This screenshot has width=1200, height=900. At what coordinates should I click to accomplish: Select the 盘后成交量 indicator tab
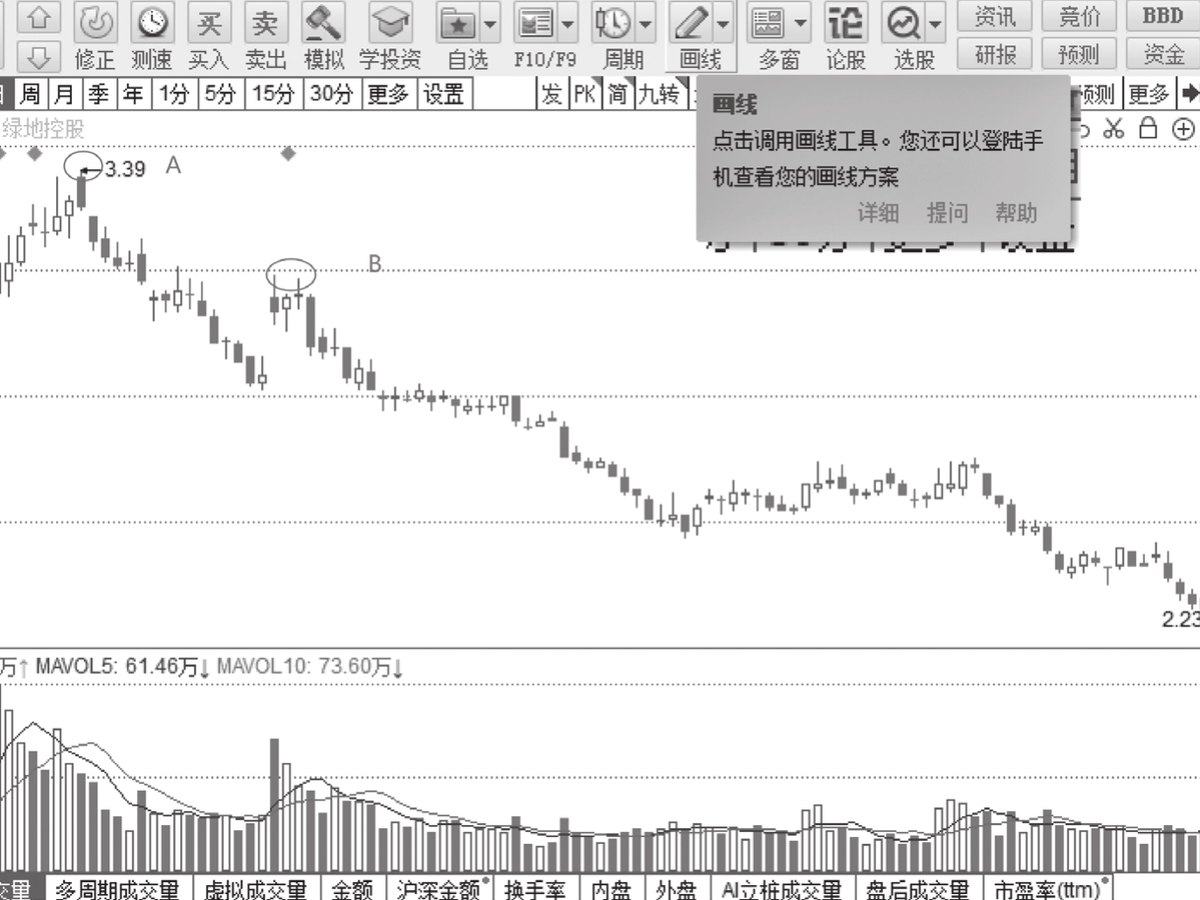[917, 889]
